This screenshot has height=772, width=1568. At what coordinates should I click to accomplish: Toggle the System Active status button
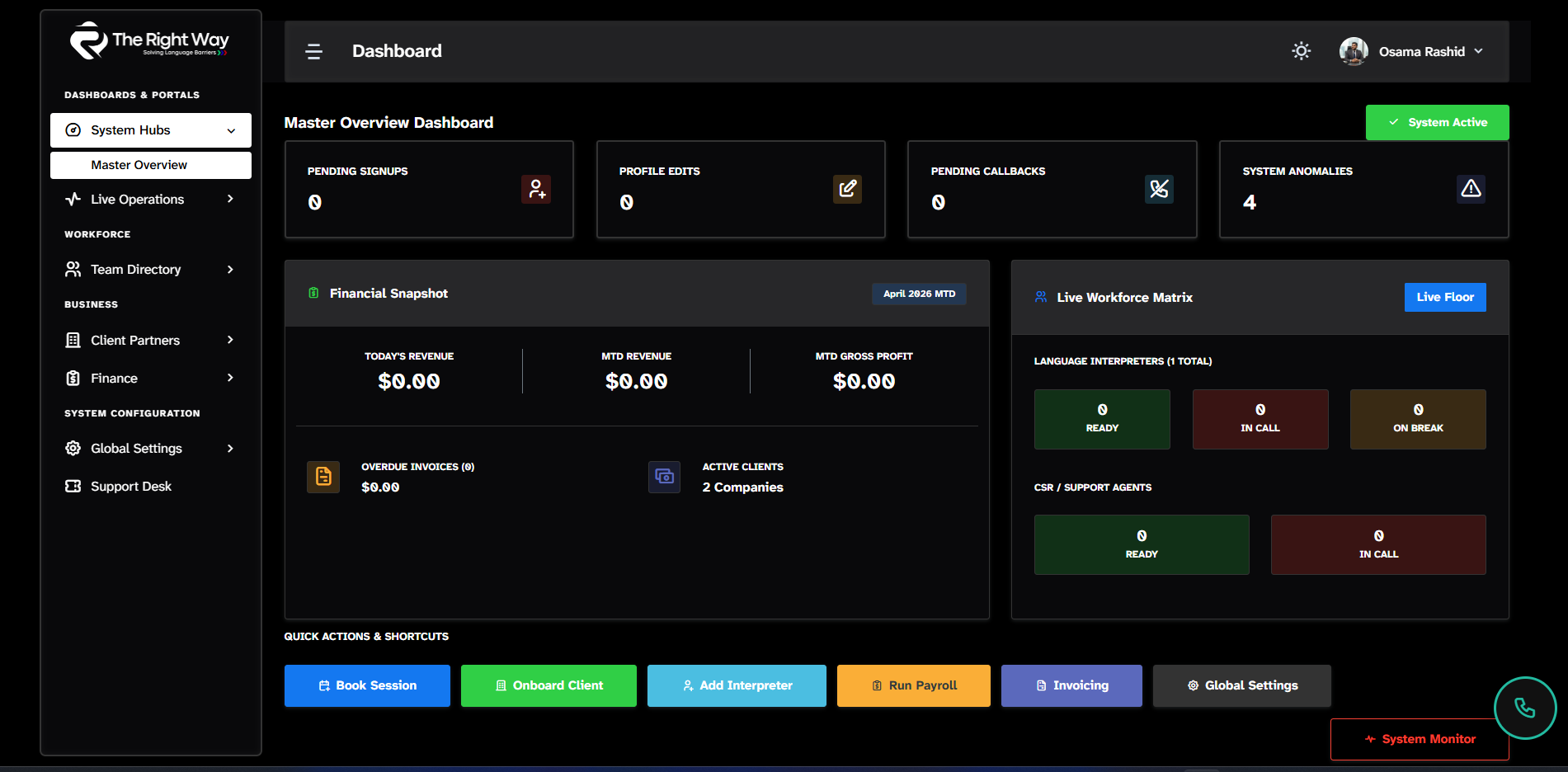coord(1437,122)
